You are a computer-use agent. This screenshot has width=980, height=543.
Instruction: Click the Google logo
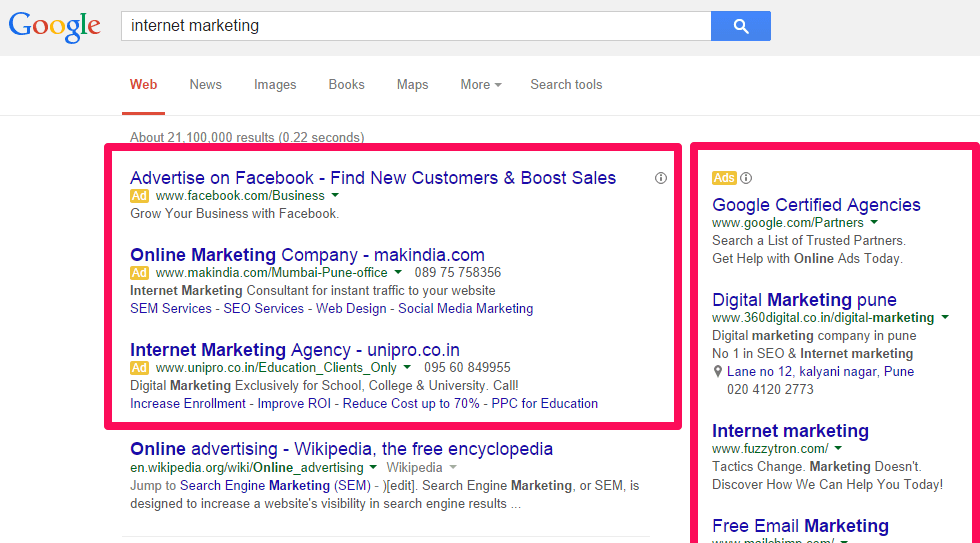(54, 26)
